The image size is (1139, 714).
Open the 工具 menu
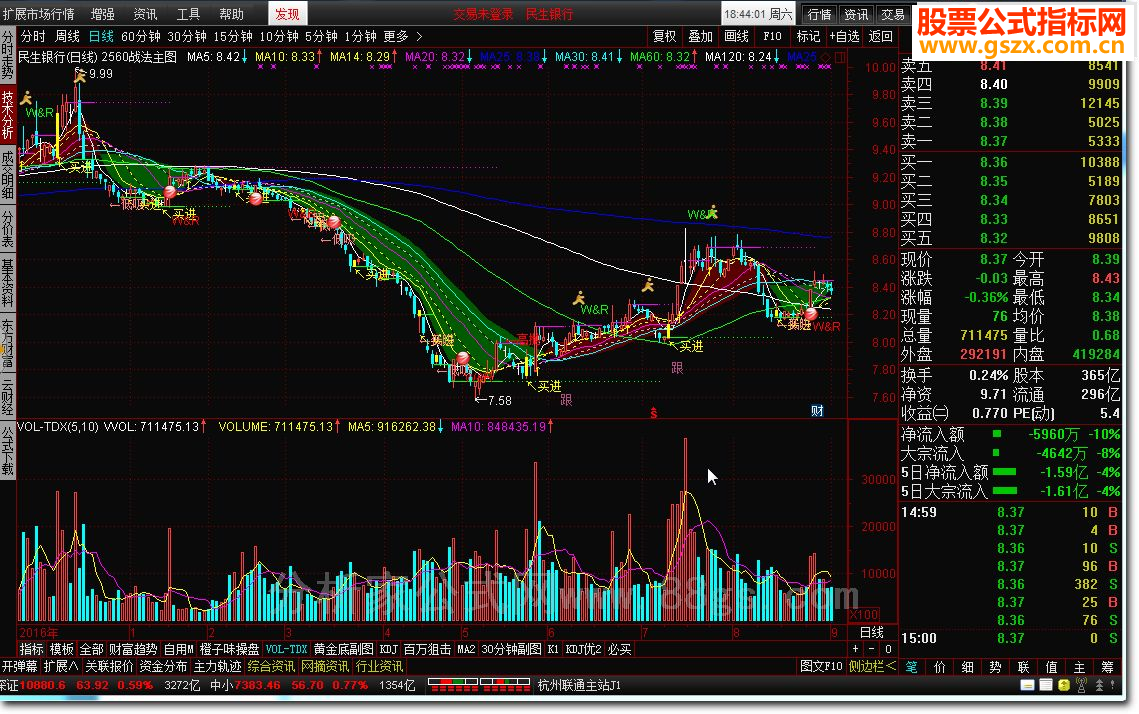pyautogui.click(x=188, y=14)
